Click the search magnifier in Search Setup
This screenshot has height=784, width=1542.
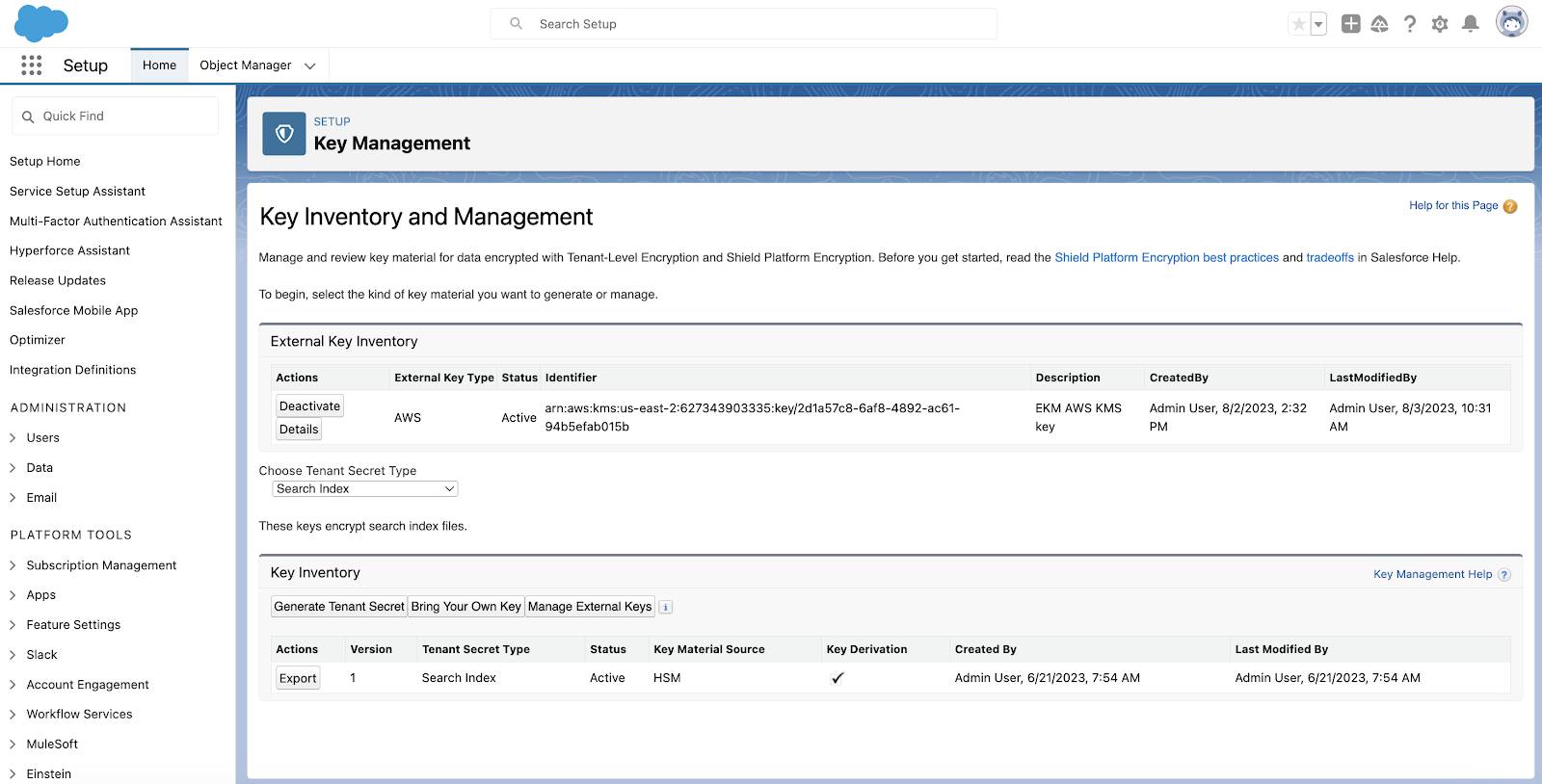517,23
